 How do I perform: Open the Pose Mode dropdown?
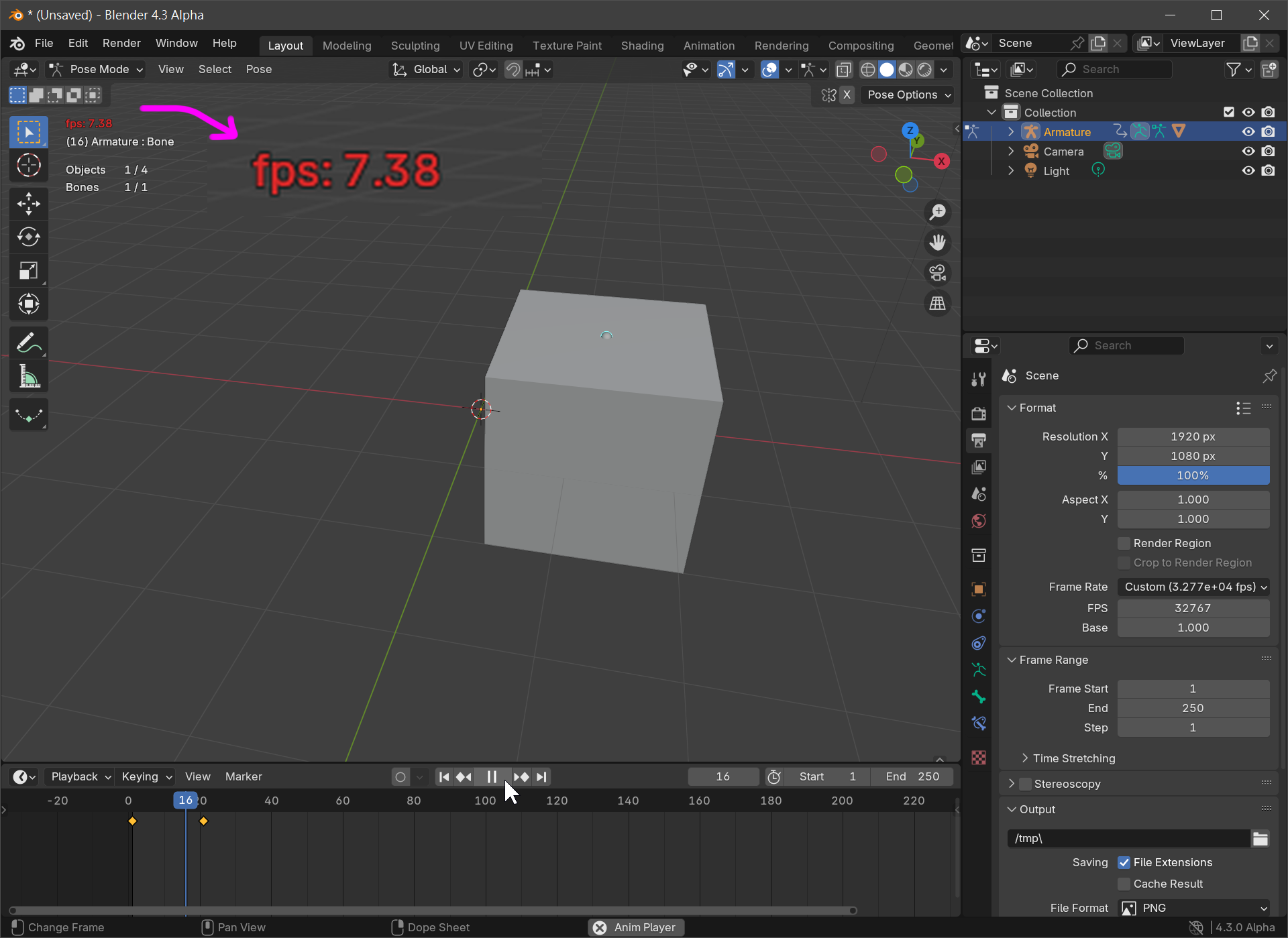pyautogui.click(x=96, y=69)
